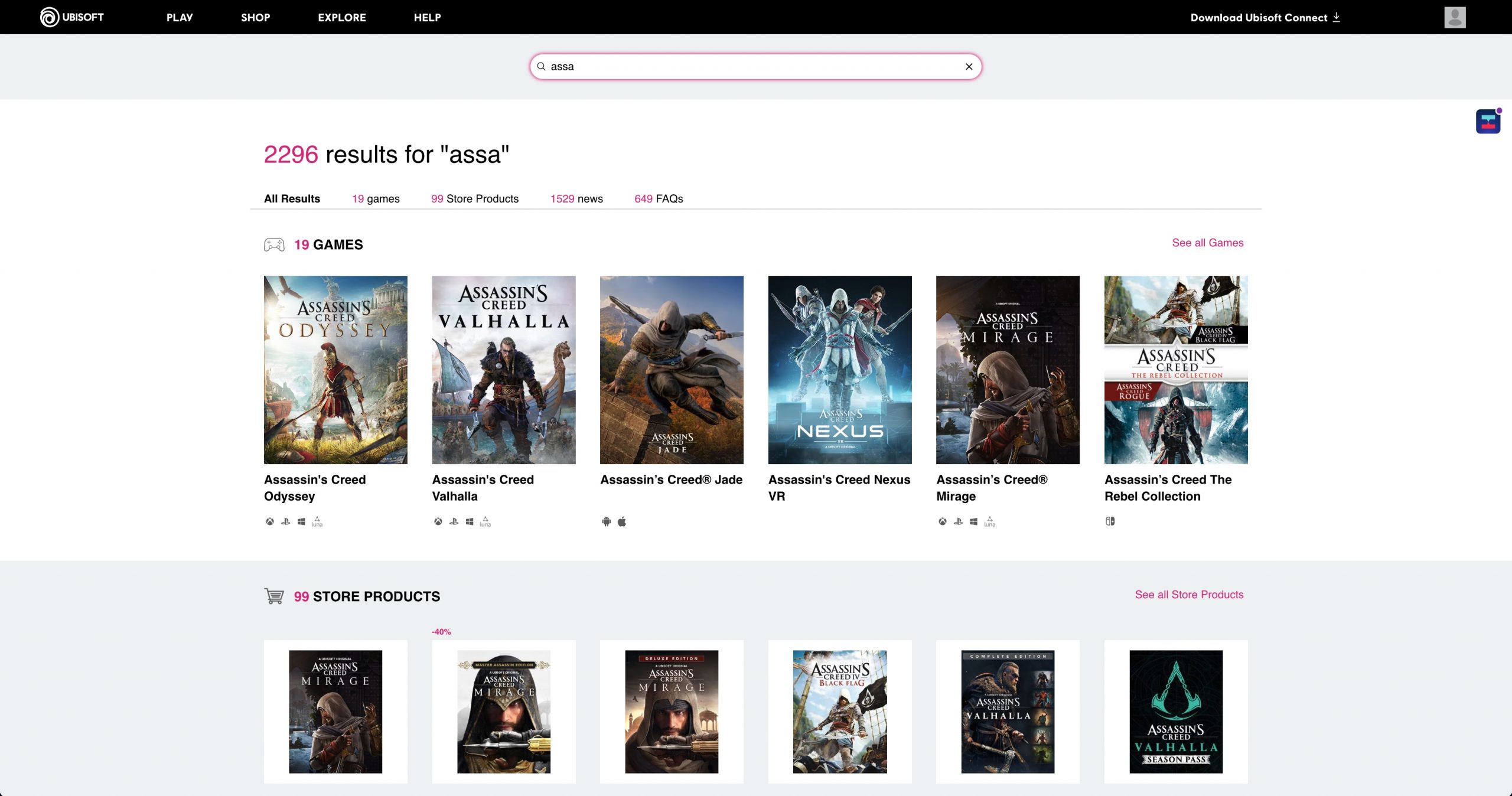Image resolution: width=1512 pixels, height=796 pixels.
Task: Open Assassin's Creed Valhalla cover art
Action: pyautogui.click(x=504, y=370)
